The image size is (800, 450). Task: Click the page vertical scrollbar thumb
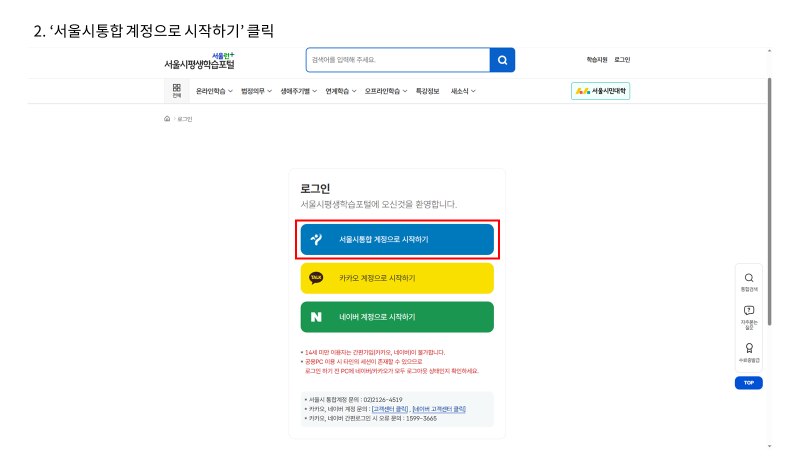(769, 202)
